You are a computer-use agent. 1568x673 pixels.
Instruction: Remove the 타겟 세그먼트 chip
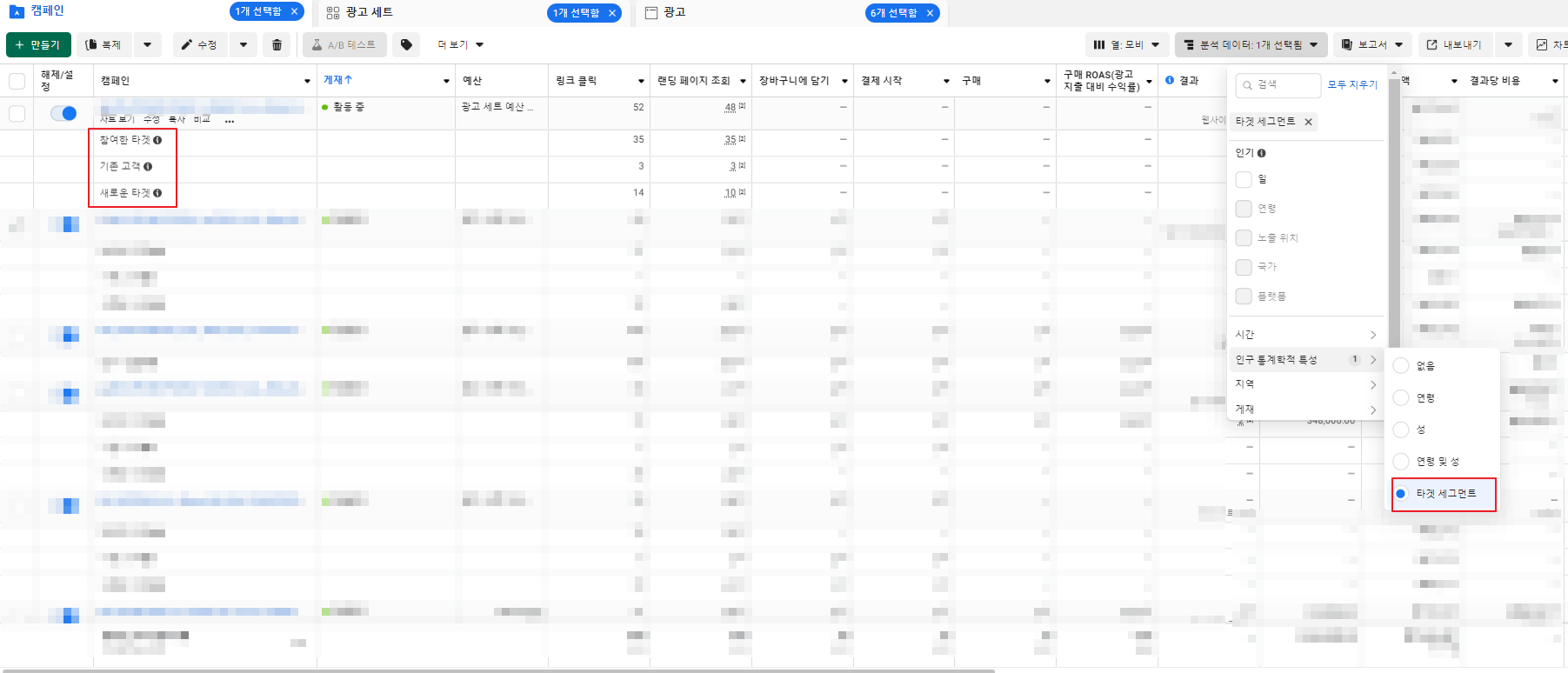pyautogui.click(x=1308, y=122)
